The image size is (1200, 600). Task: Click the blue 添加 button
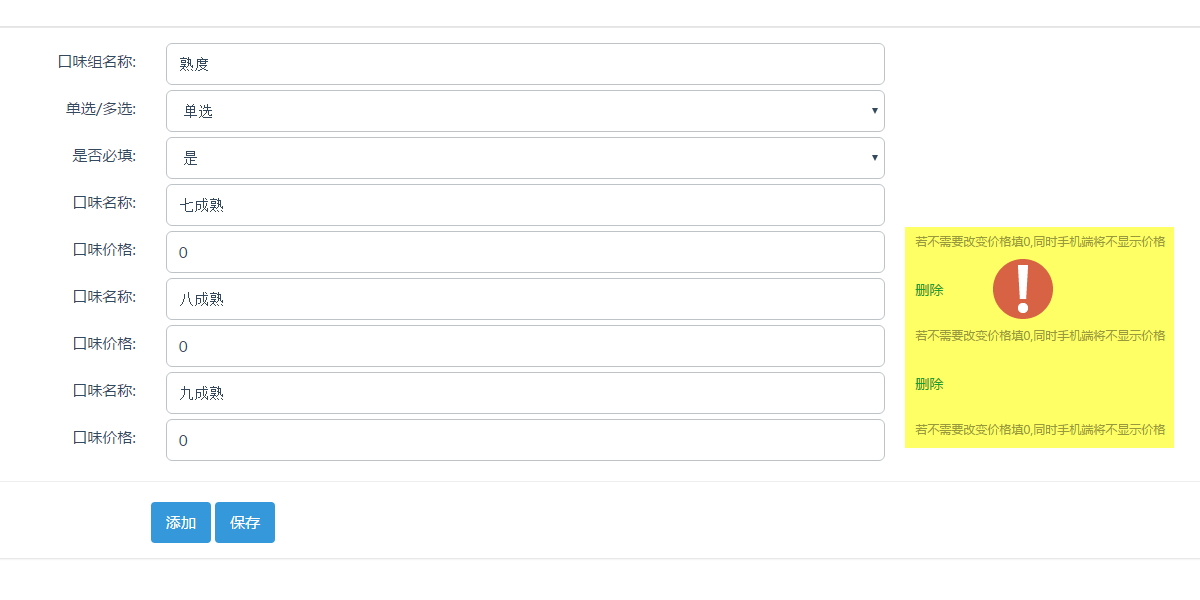(181, 522)
